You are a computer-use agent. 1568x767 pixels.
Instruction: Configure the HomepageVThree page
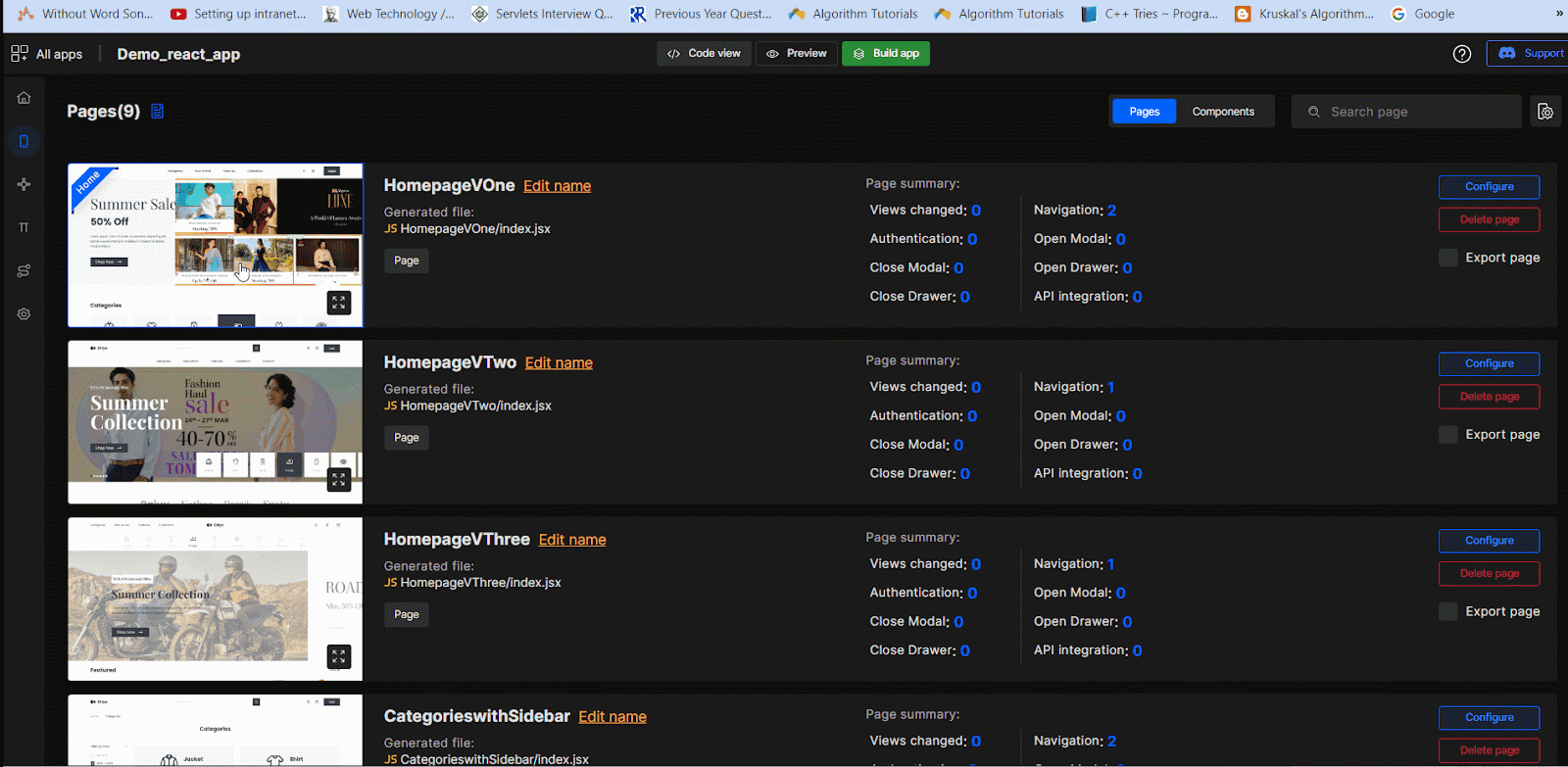[1489, 541]
